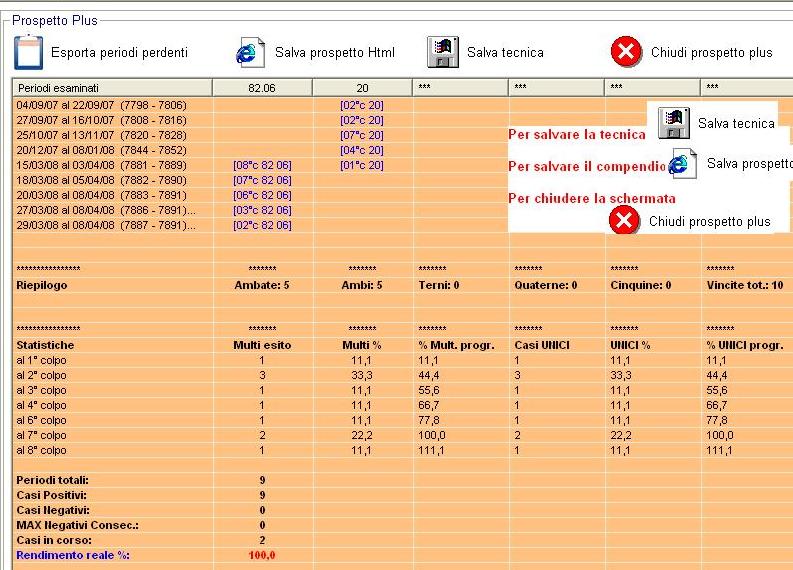
Task: Click the 'Statistiche' section label
Action: [45, 345]
